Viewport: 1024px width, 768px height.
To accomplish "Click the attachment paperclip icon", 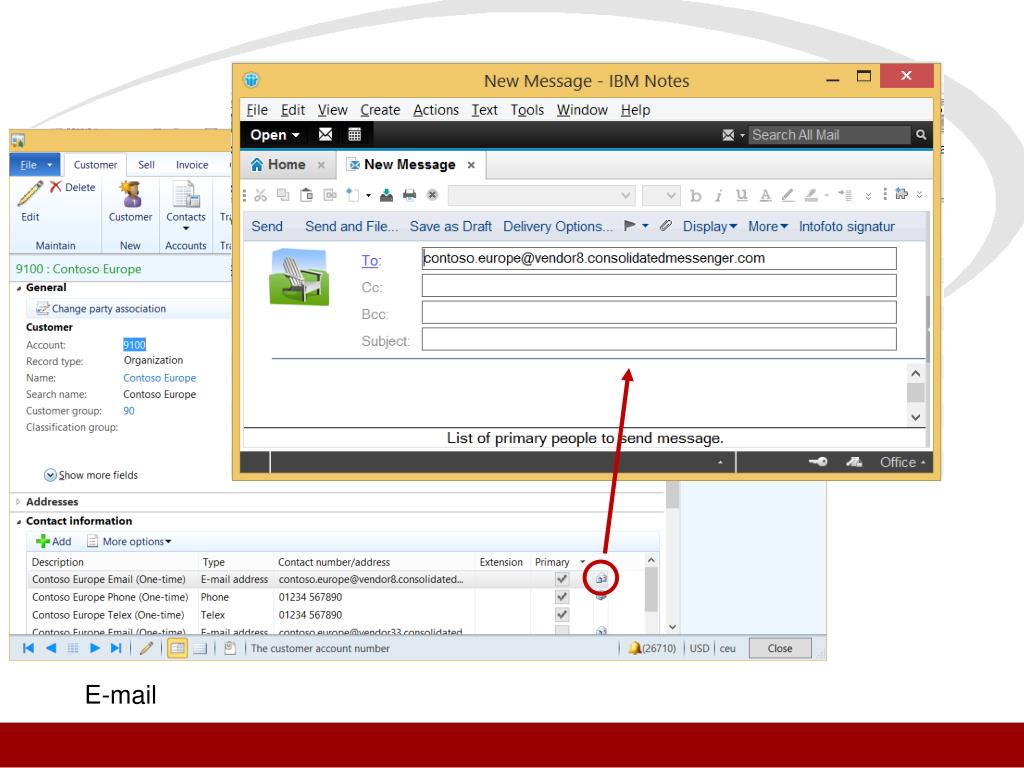I will [665, 225].
